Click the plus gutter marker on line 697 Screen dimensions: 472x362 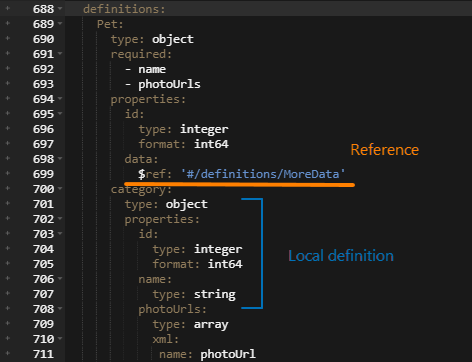8,143
